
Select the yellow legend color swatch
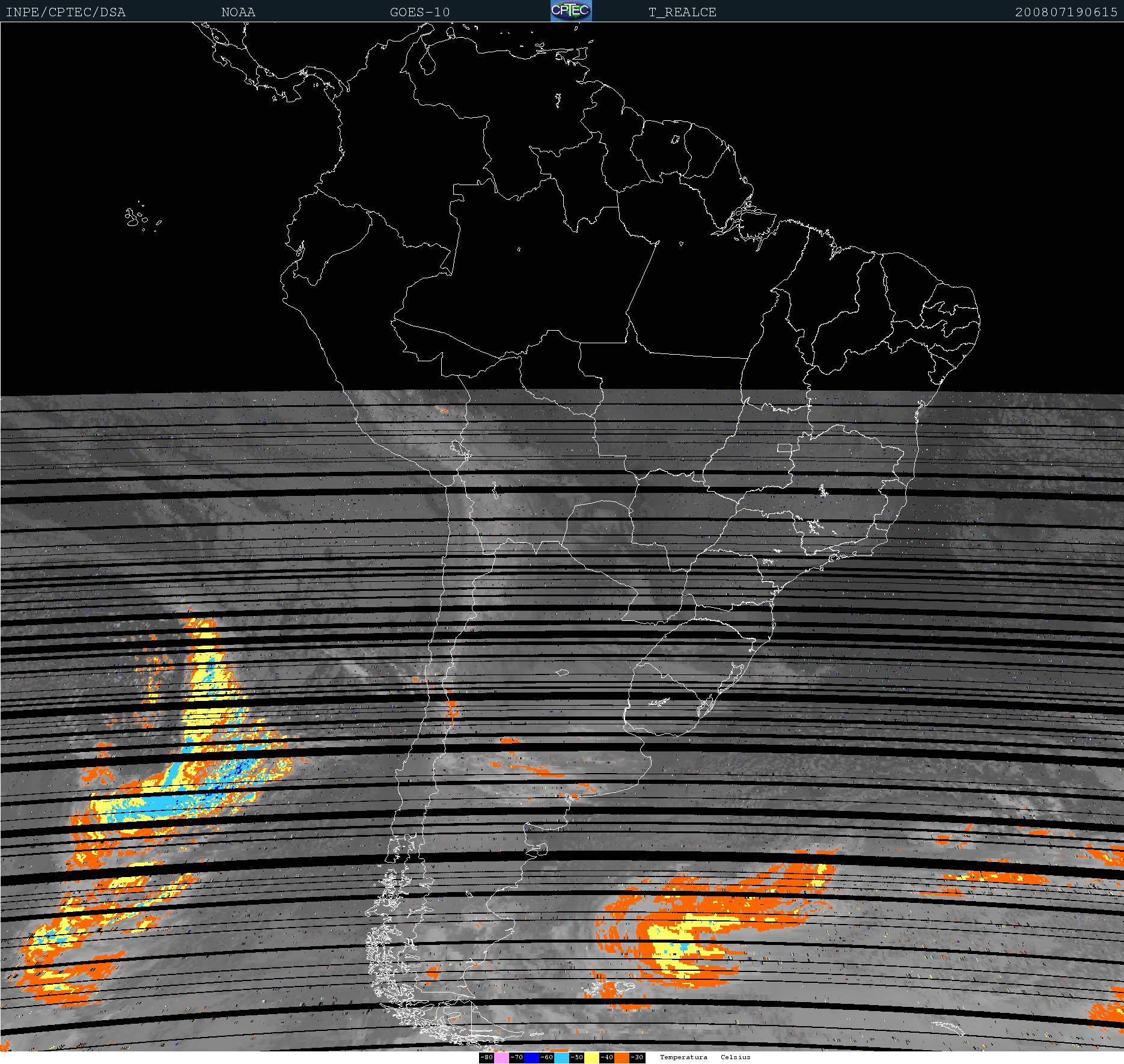click(x=591, y=1057)
